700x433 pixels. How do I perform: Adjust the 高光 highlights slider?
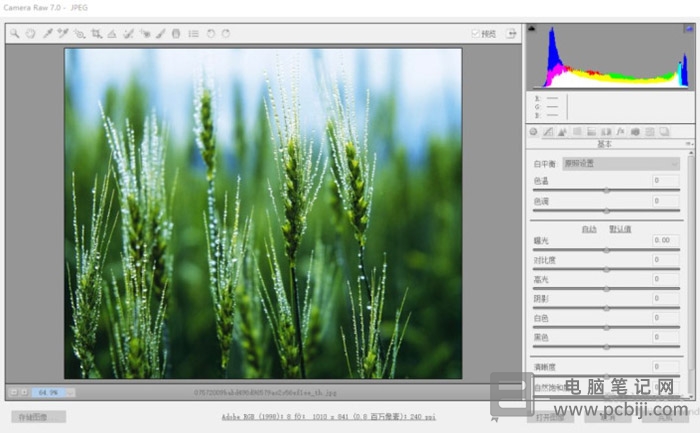pyautogui.click(x=606, y=289)
